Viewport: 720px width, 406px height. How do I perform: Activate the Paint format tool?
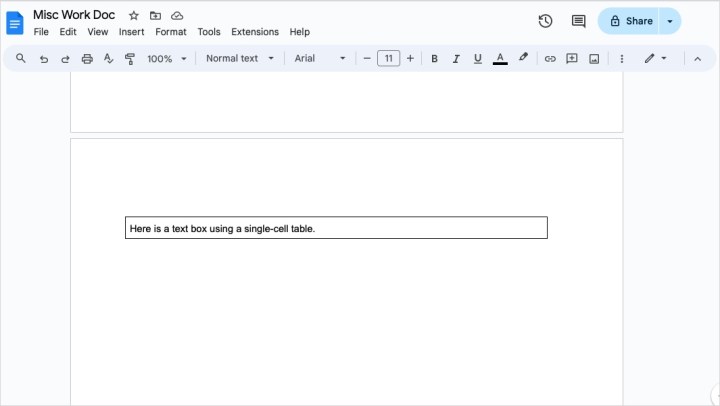[x=130, y=59]
